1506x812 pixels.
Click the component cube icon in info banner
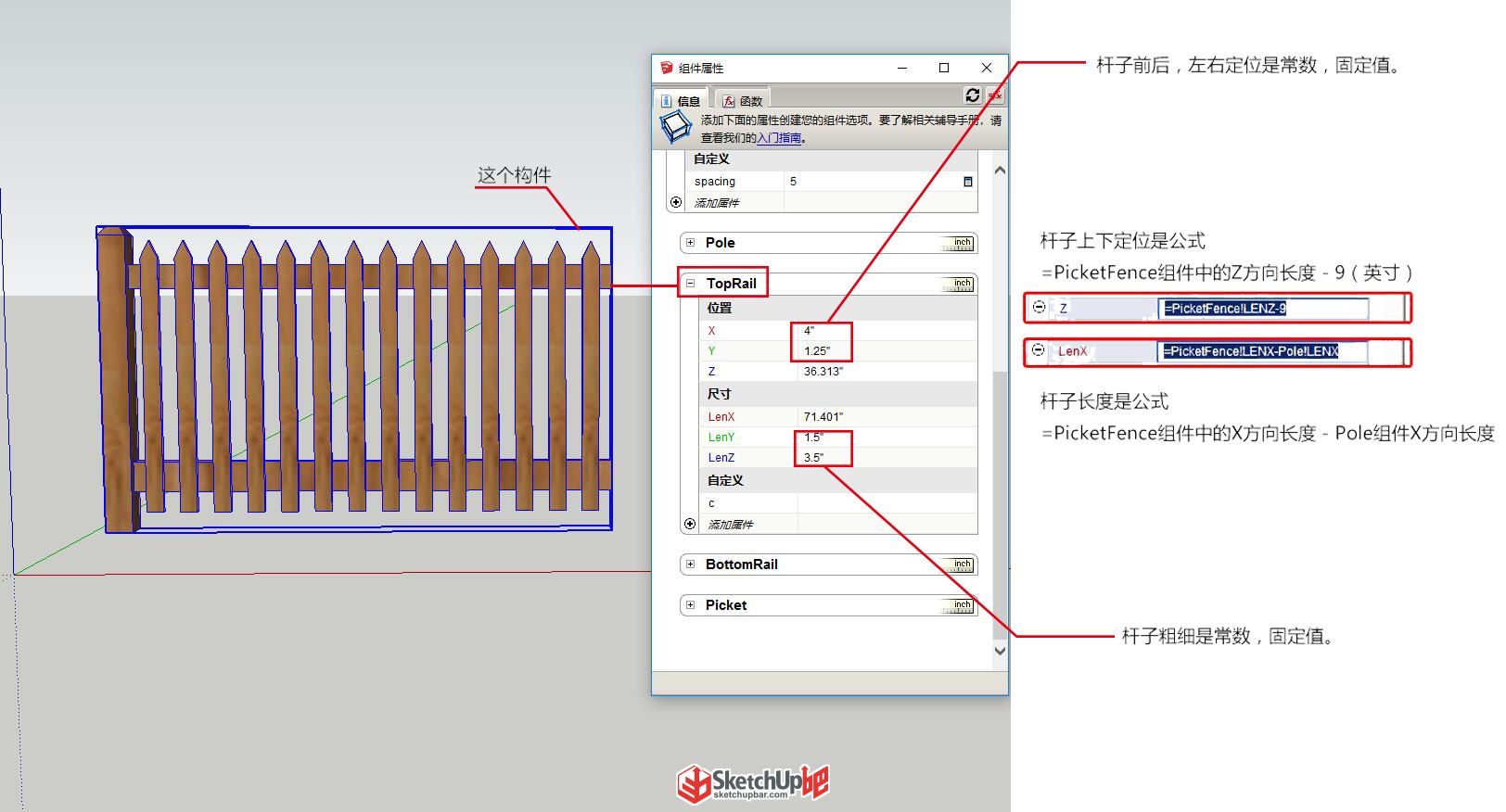676,127
